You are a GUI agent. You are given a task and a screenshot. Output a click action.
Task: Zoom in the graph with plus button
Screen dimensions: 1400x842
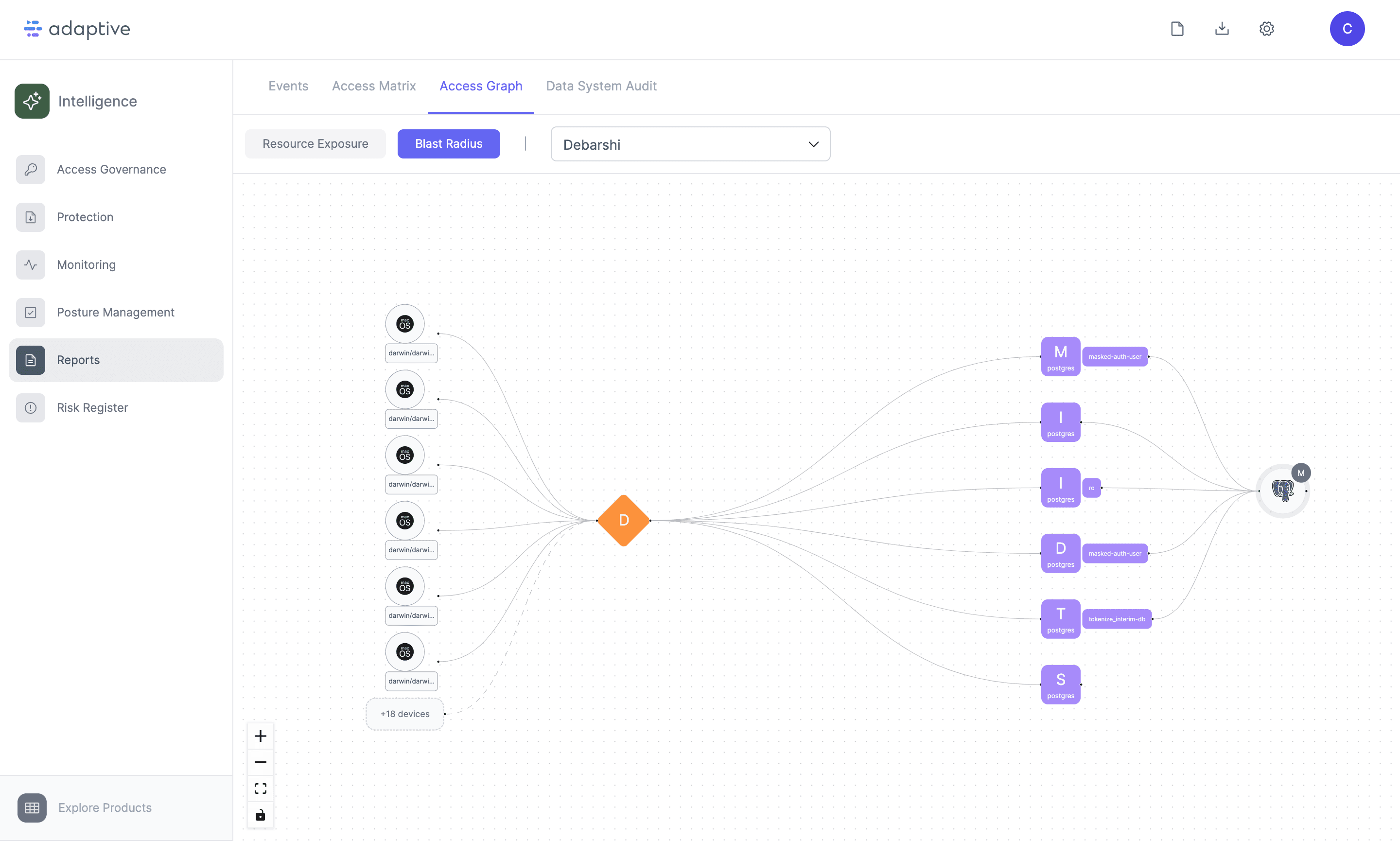[261, 736]
